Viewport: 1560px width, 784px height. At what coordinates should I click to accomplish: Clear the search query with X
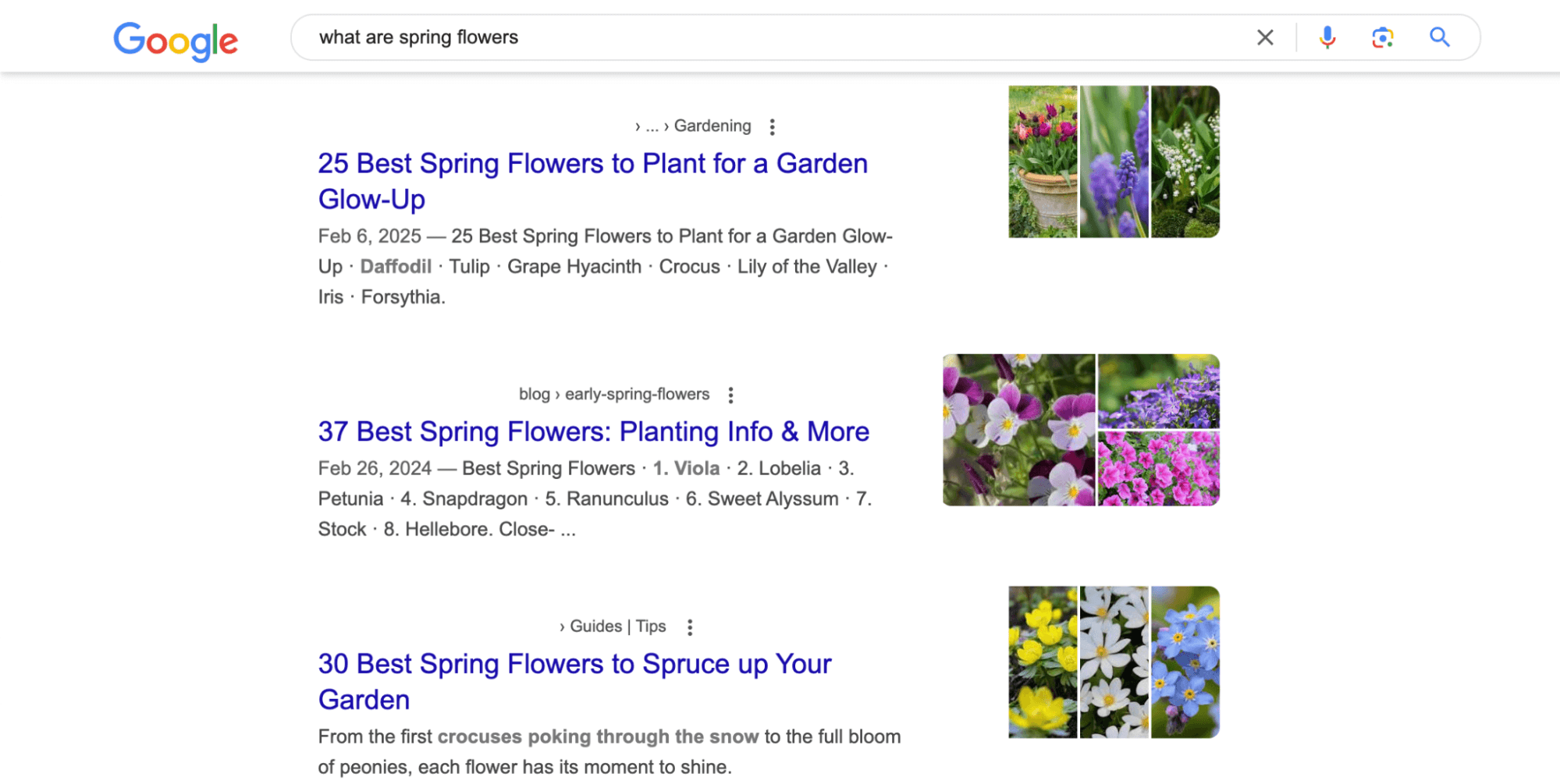pos(1265,37)
